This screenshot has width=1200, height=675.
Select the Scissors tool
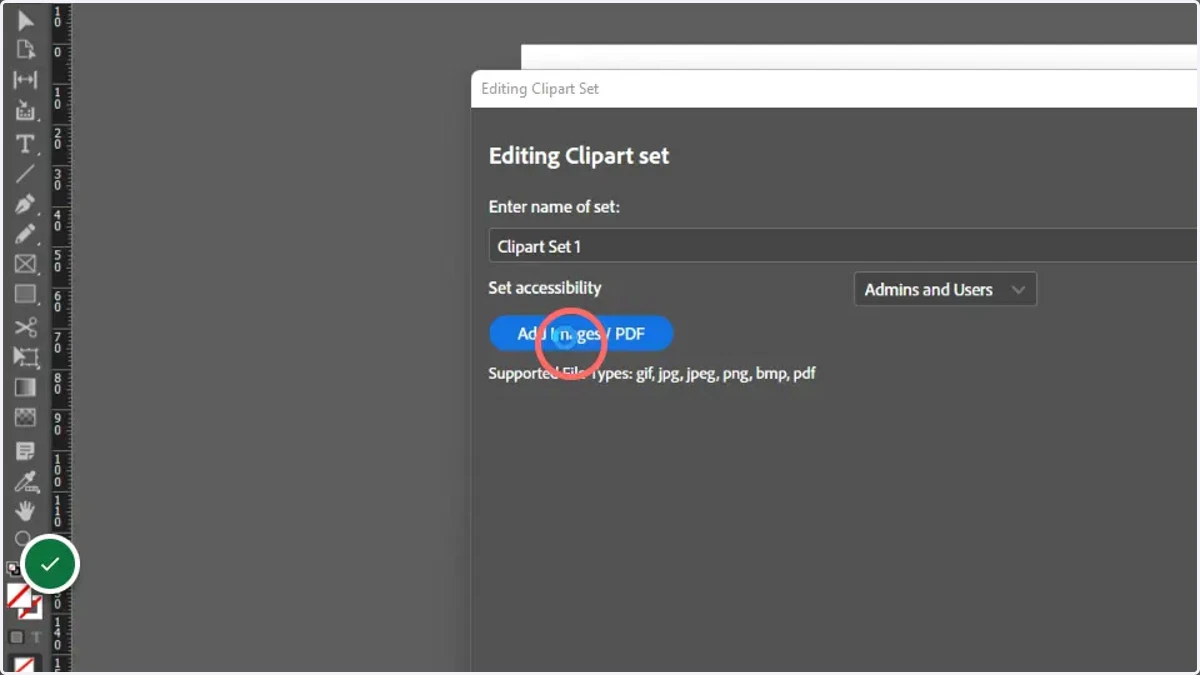pos(25,327)
